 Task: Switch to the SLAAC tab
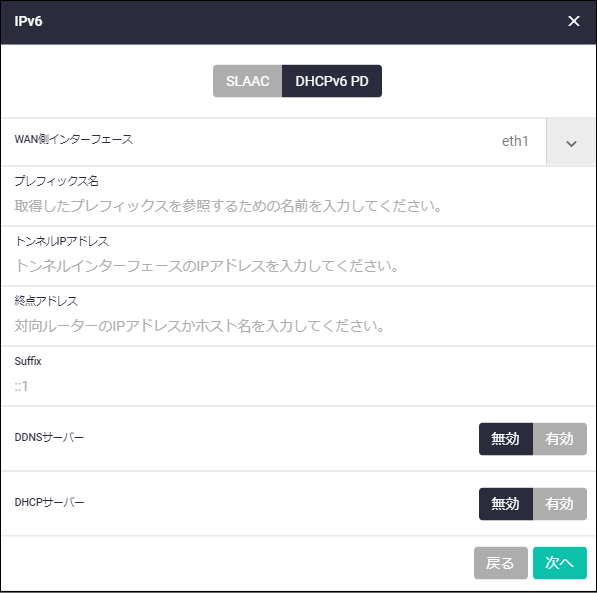(247, 81)
